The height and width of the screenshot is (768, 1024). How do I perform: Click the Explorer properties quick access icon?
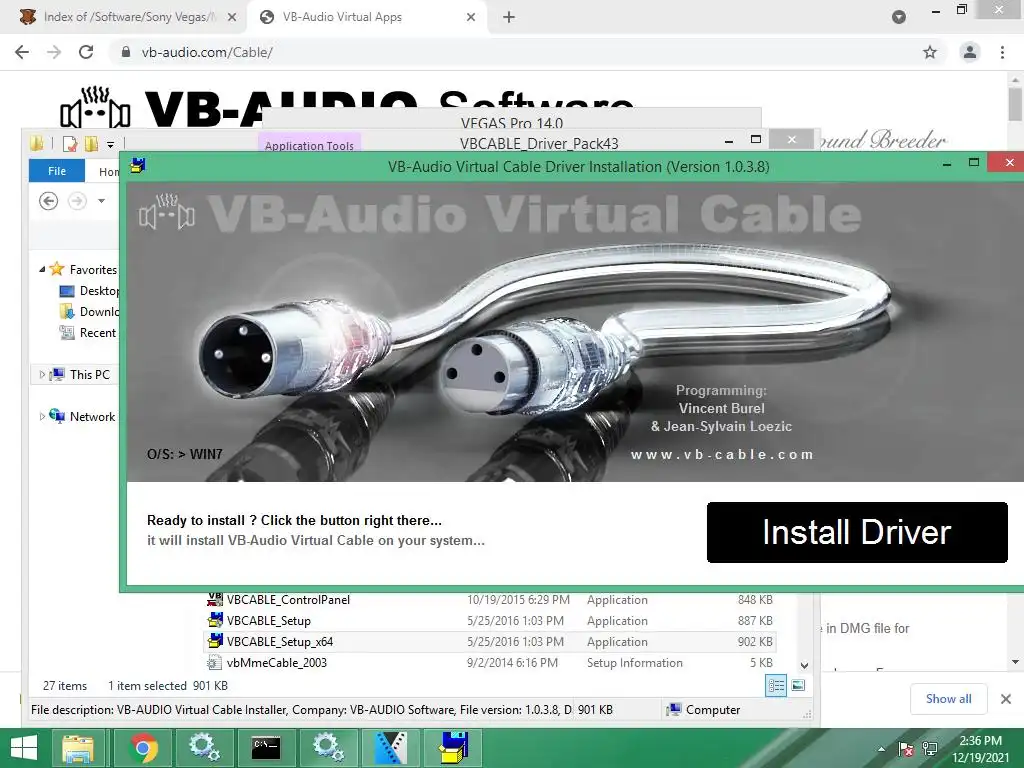pyautogui.click(x=70, y=144)
